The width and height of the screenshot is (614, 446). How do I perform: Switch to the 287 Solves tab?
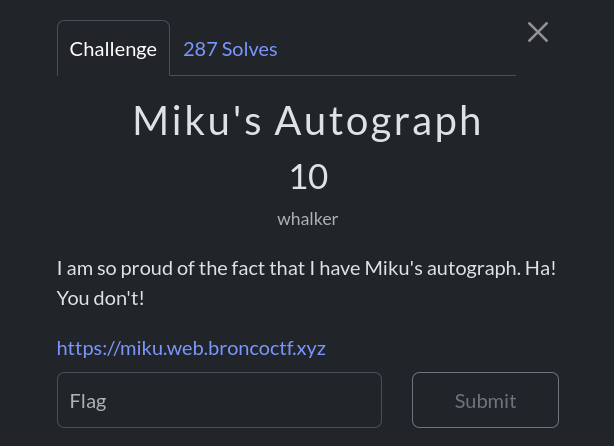click(230, 49)
